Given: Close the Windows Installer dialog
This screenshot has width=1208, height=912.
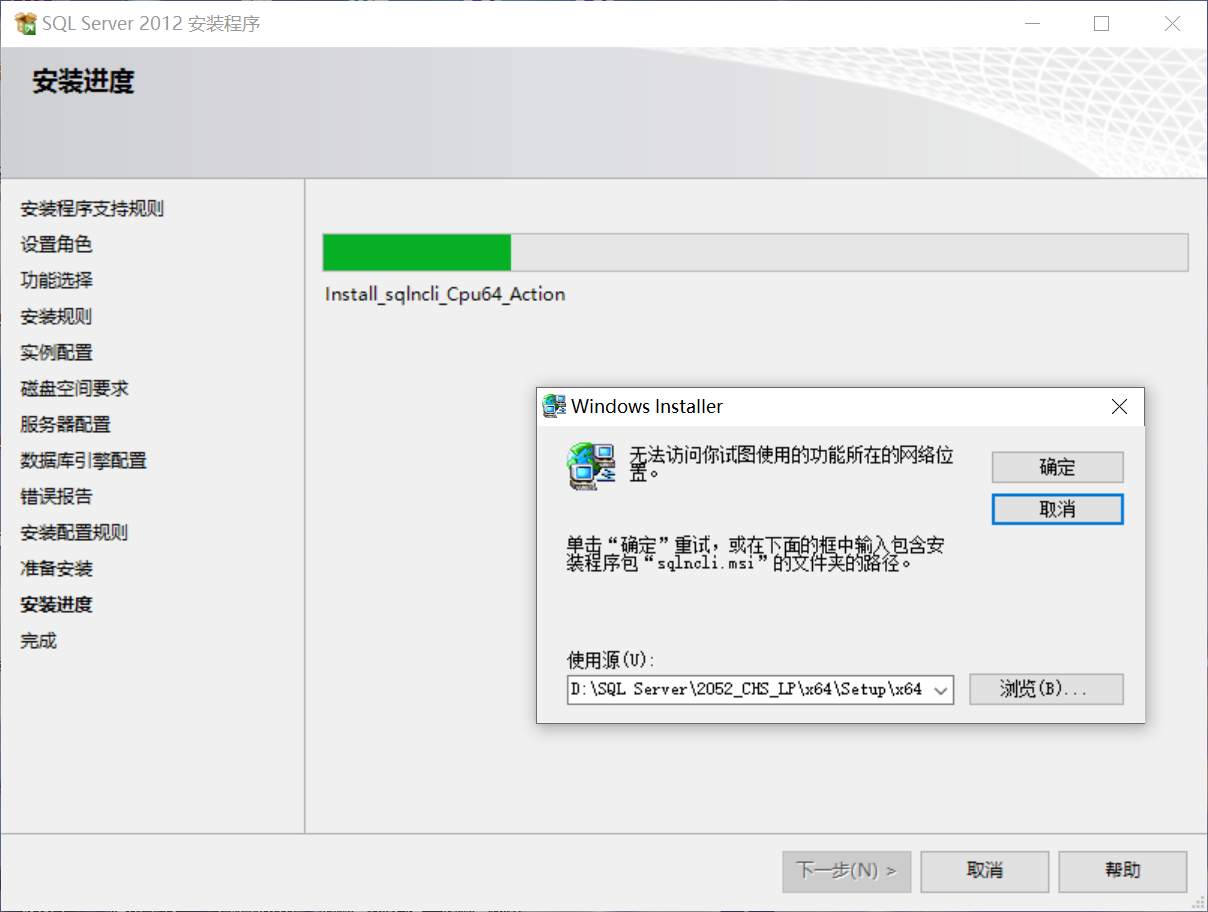Looking at the screenshot, I should [1119, 407].
